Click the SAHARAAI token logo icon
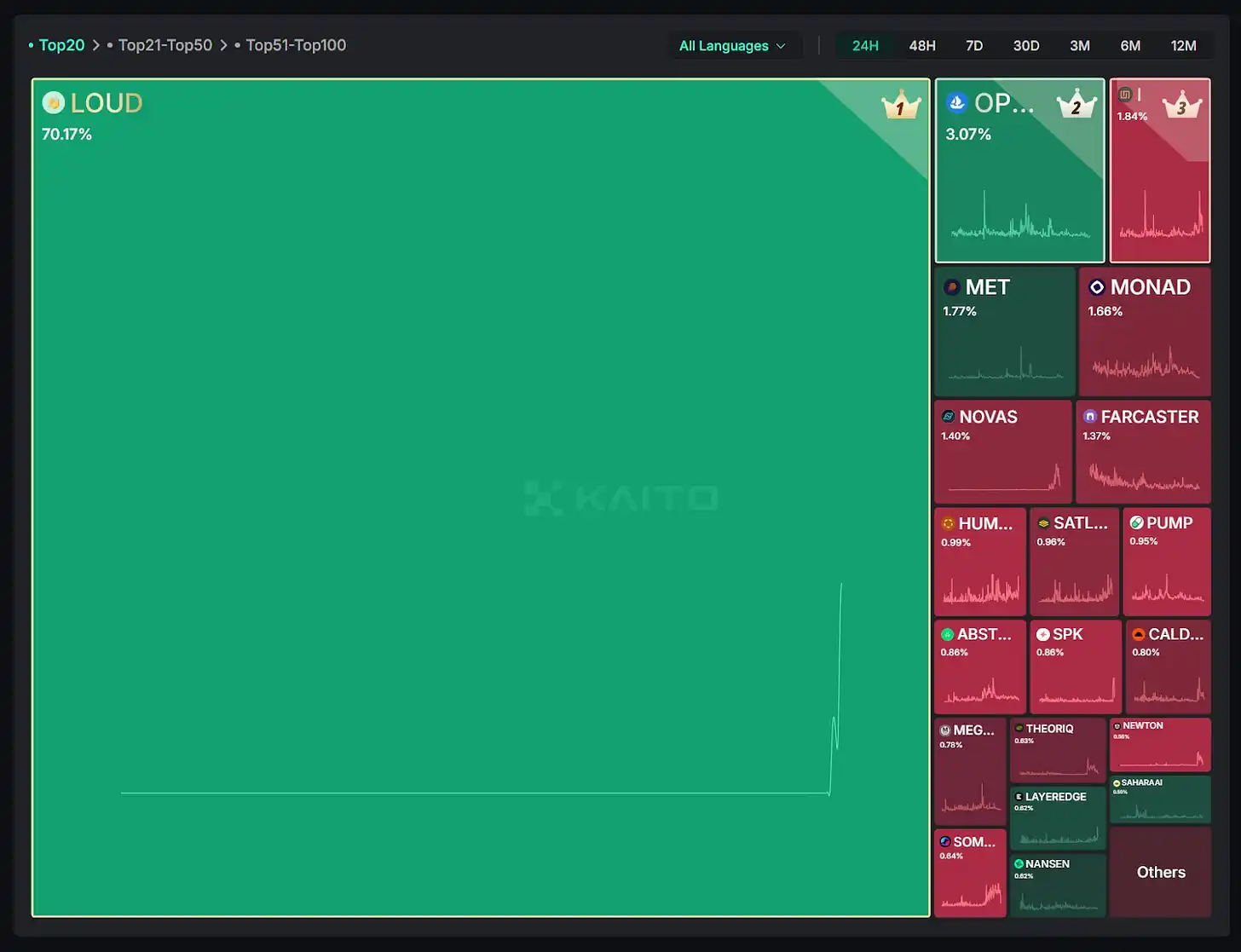This screenshot has height=952, width=1241. [x=1117, y=783]
